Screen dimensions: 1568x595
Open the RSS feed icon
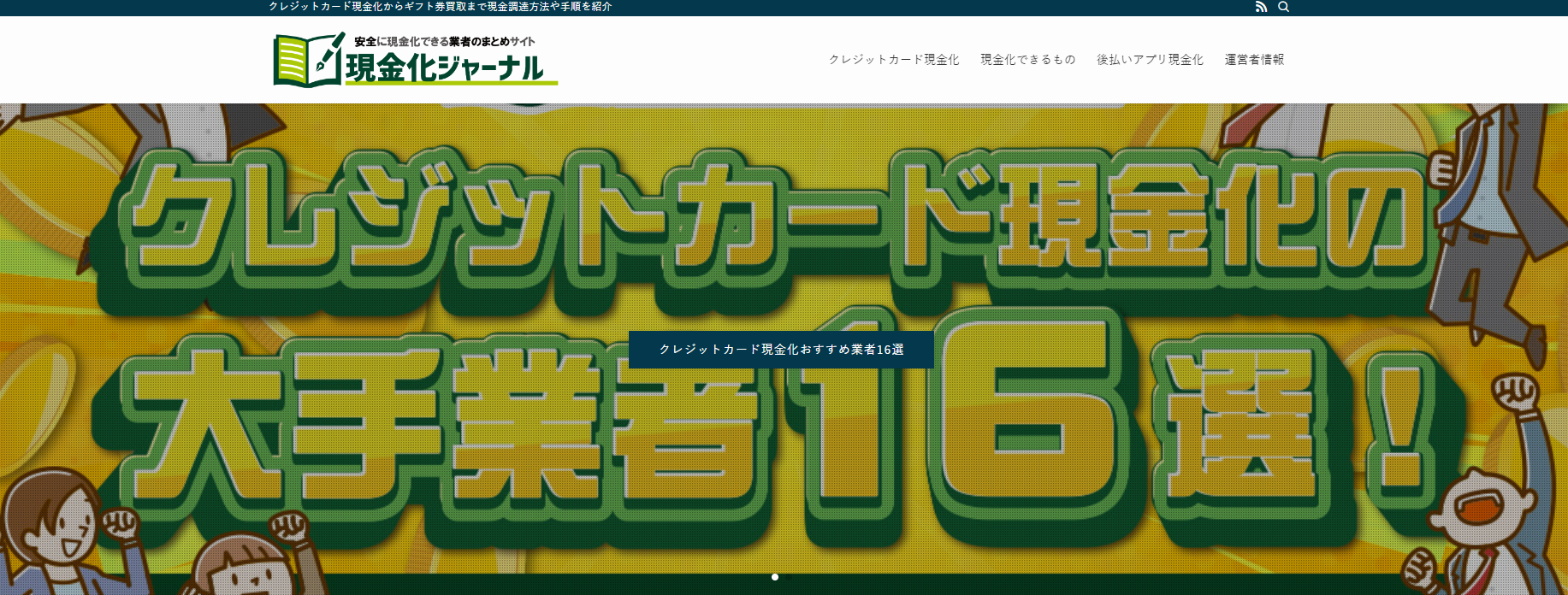pos(1261,7)
